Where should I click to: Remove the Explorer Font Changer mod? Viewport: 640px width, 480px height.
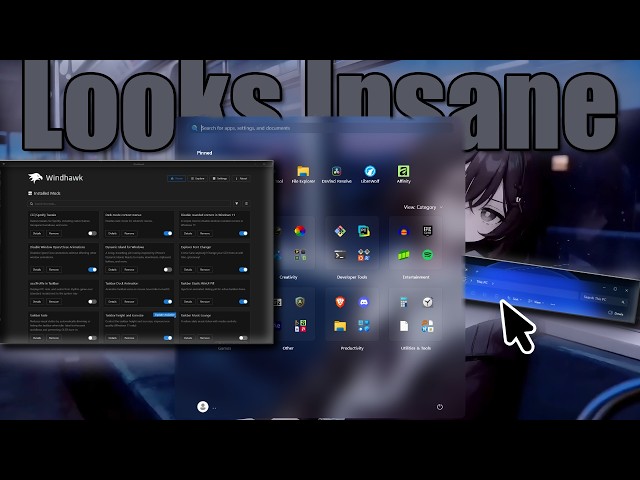point(204,269)
